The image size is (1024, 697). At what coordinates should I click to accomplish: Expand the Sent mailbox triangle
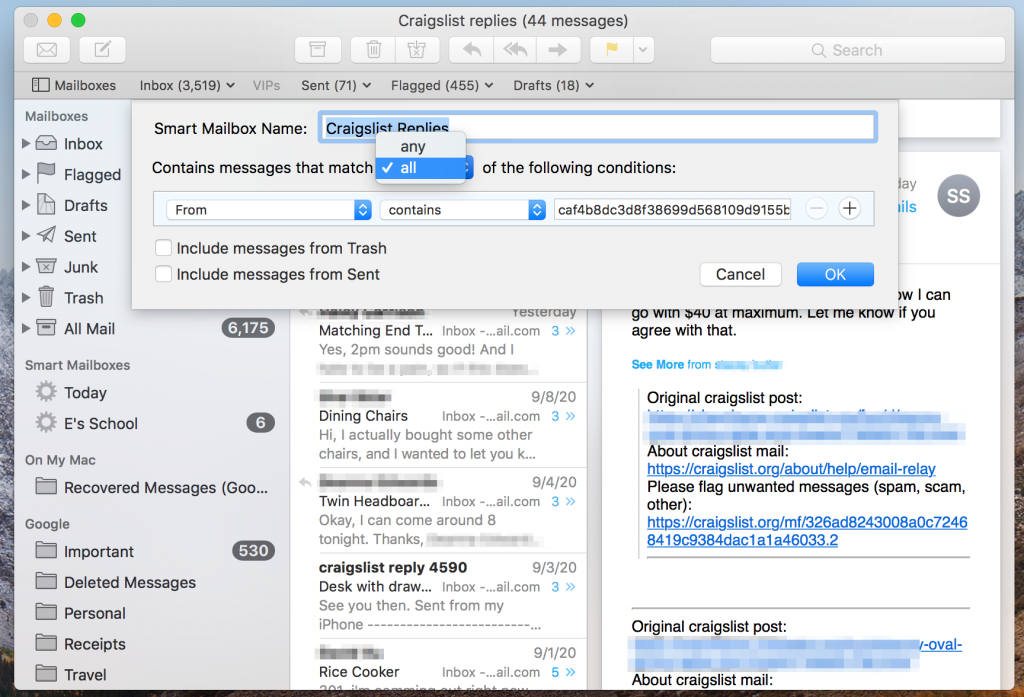point(26,236)
